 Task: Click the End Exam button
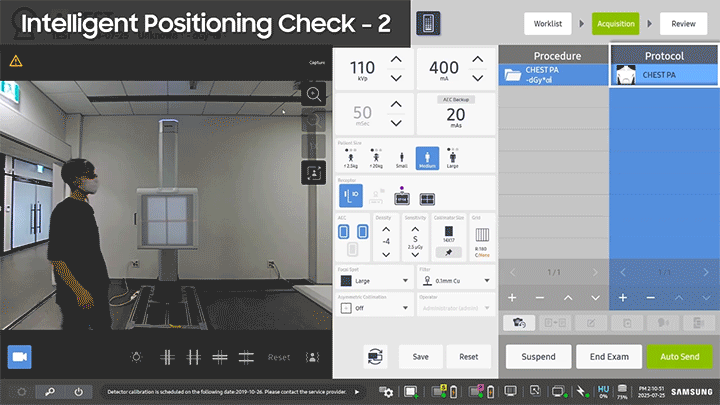(x=608, y=357)
